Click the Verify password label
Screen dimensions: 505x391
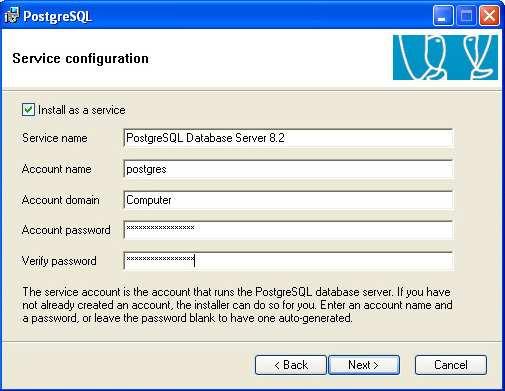tap(59, 261)
